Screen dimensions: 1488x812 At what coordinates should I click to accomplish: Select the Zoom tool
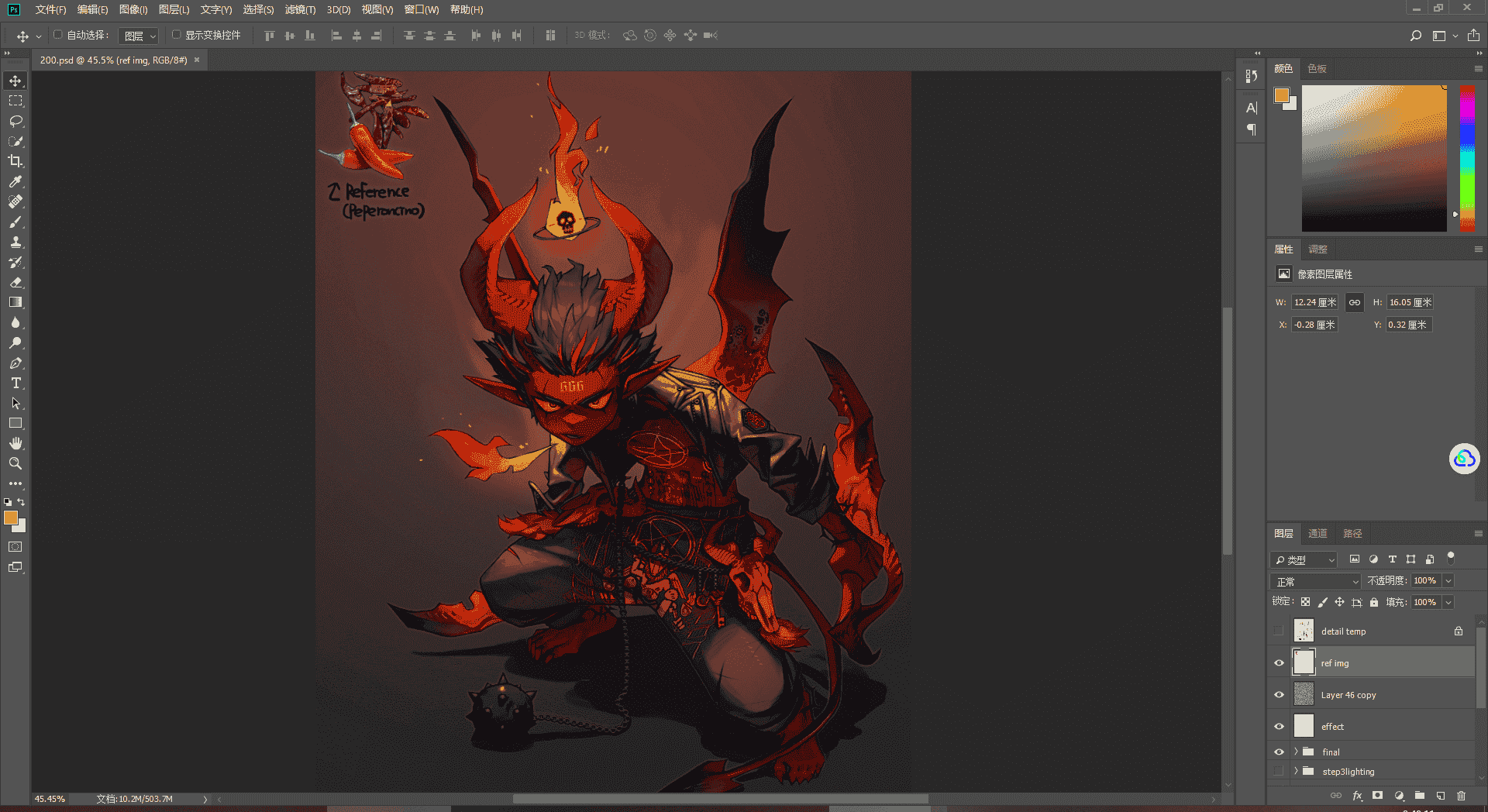[15, 463]
